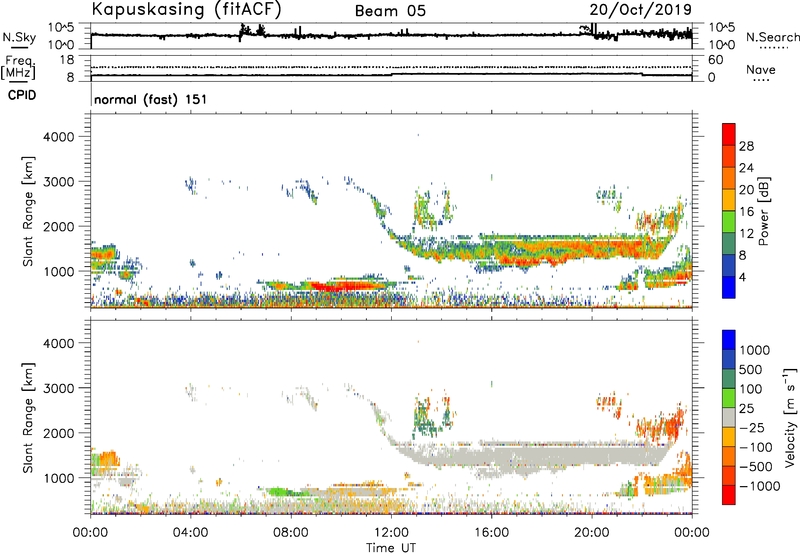Select the Freq. [MHz] axis label
800x554 pixels.
[x=18, y=67]
